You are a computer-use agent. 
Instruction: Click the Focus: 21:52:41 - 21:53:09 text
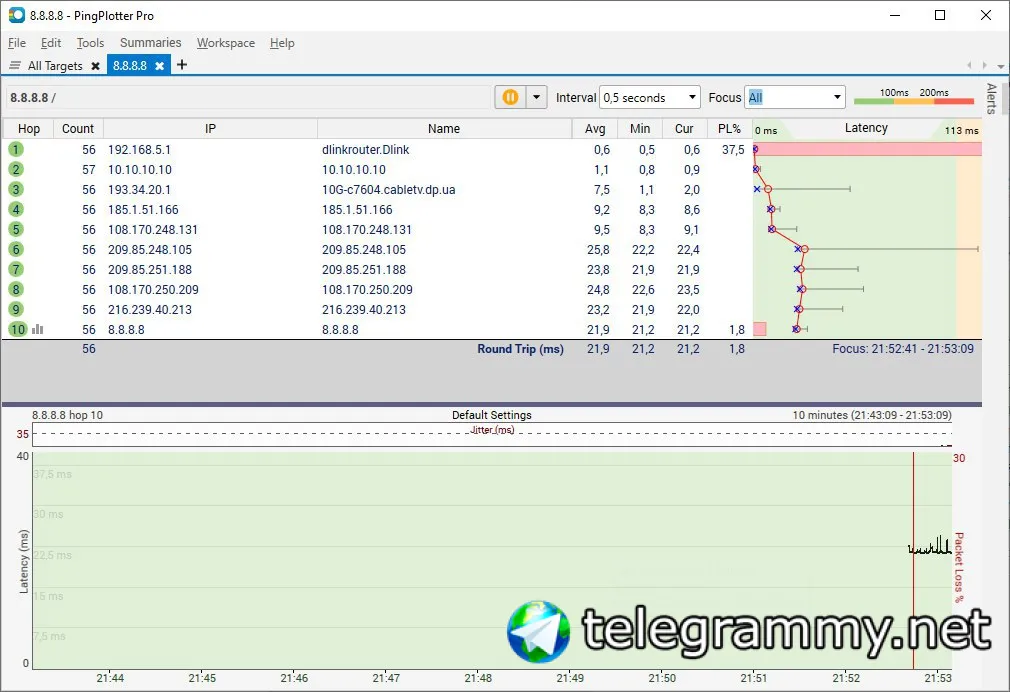[903, 349]
